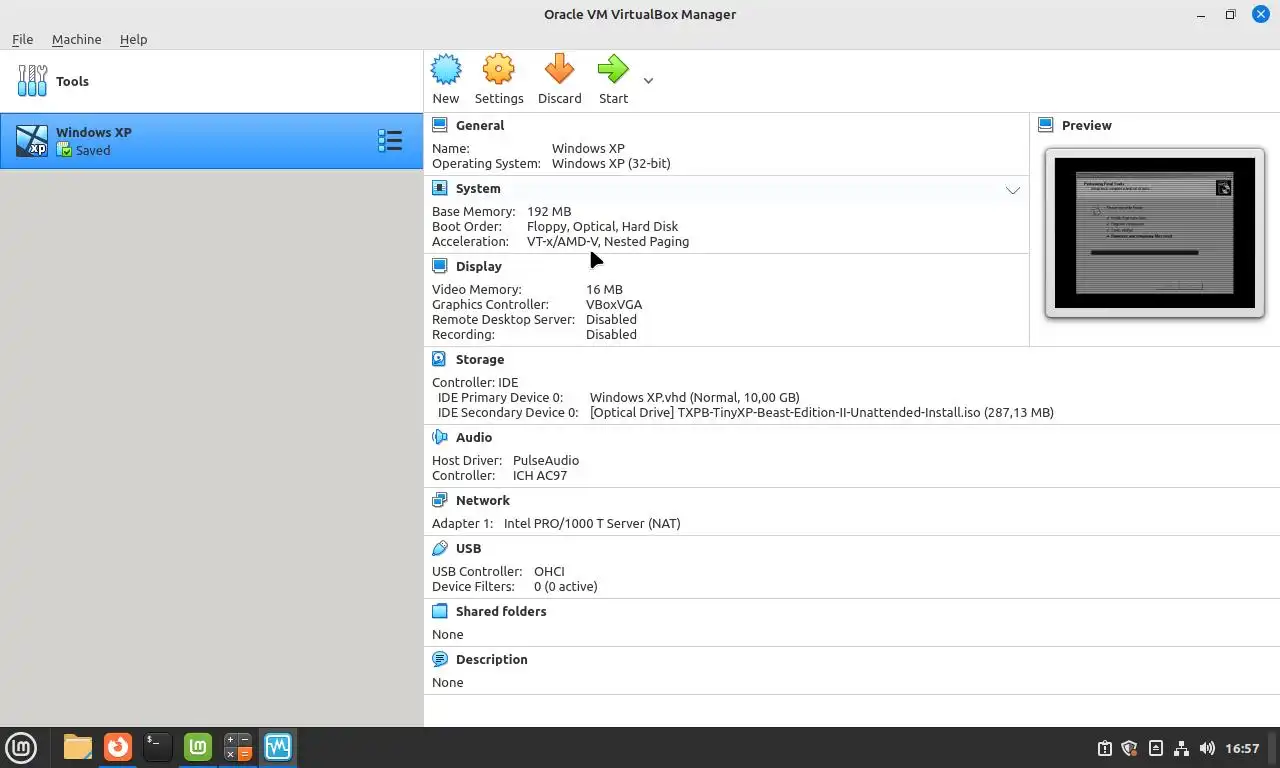
Task: Click the ICH AC97 controller value
Action: tap(540, 475)
